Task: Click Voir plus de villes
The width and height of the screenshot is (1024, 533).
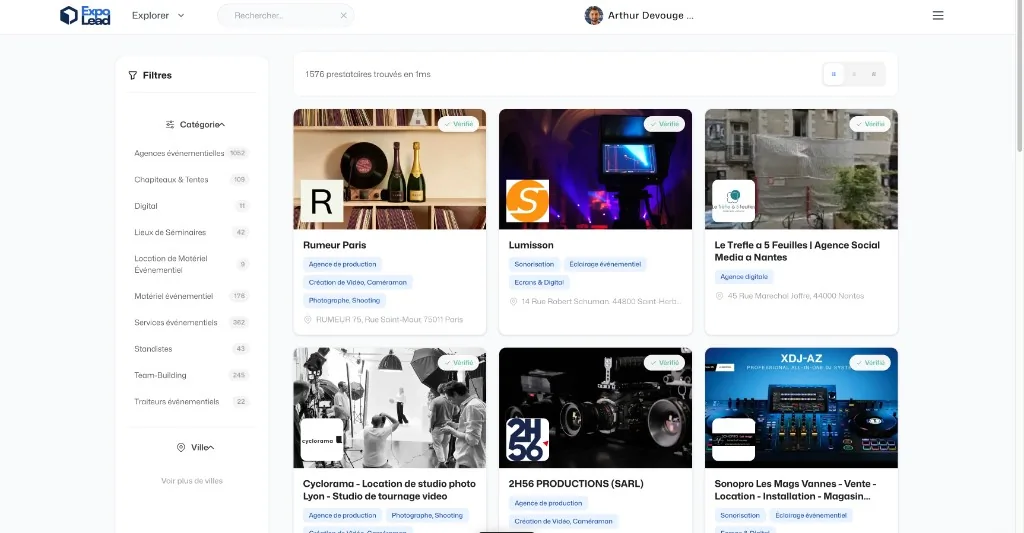Action: [192, 481]
